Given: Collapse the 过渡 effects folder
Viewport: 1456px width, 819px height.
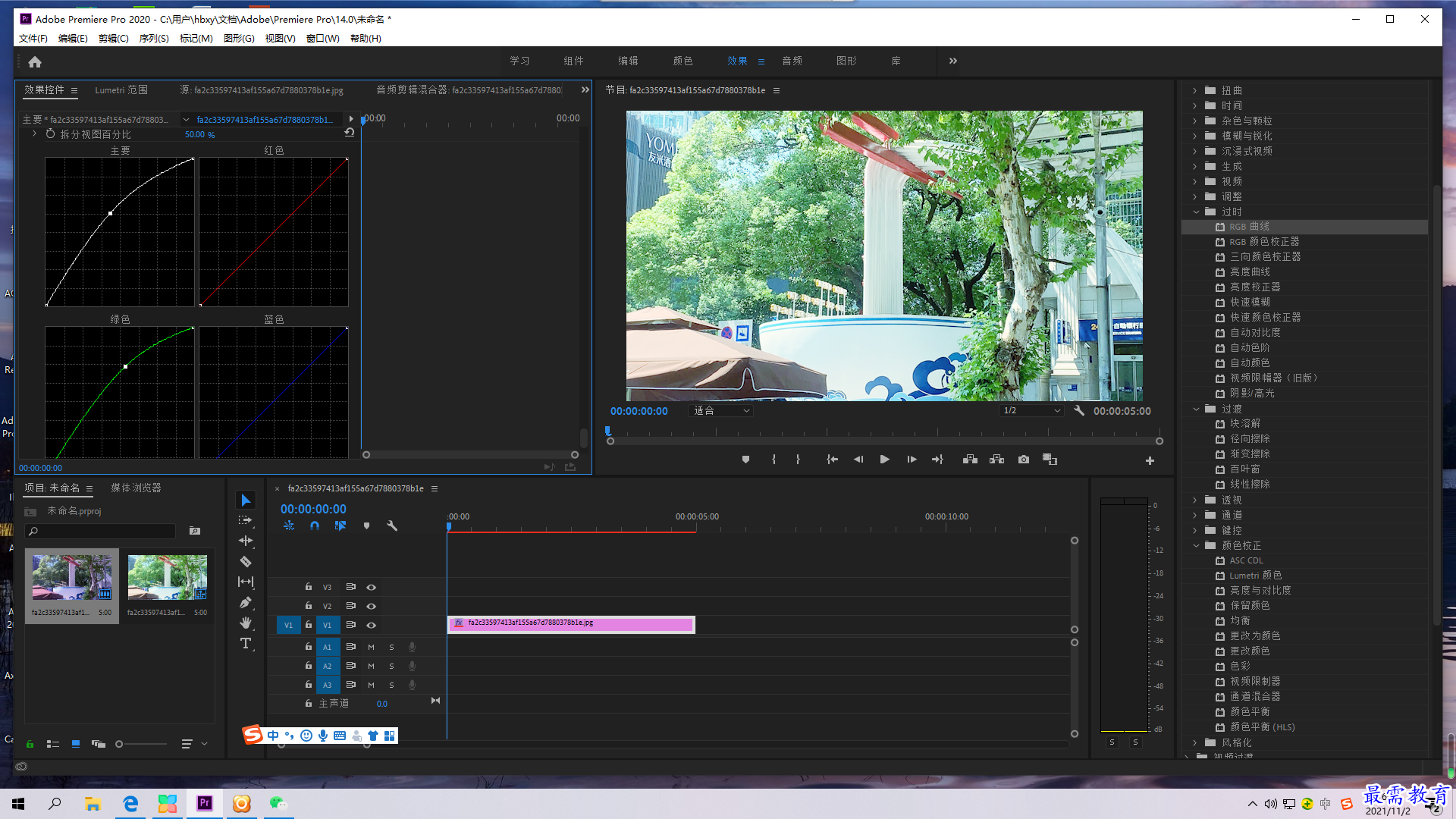Looking at the screenshot, I should pyautogui.click(x=1196, y=409).
